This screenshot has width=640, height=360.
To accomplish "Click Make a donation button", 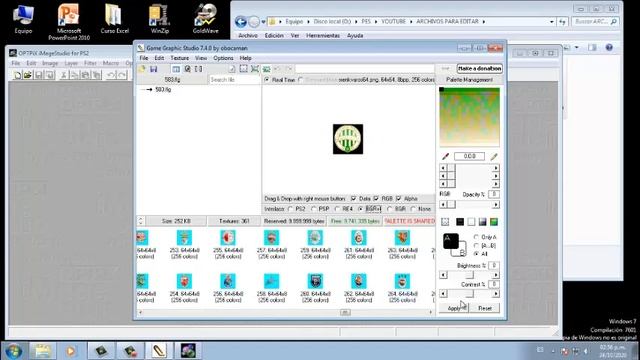I will coord(479,69).
